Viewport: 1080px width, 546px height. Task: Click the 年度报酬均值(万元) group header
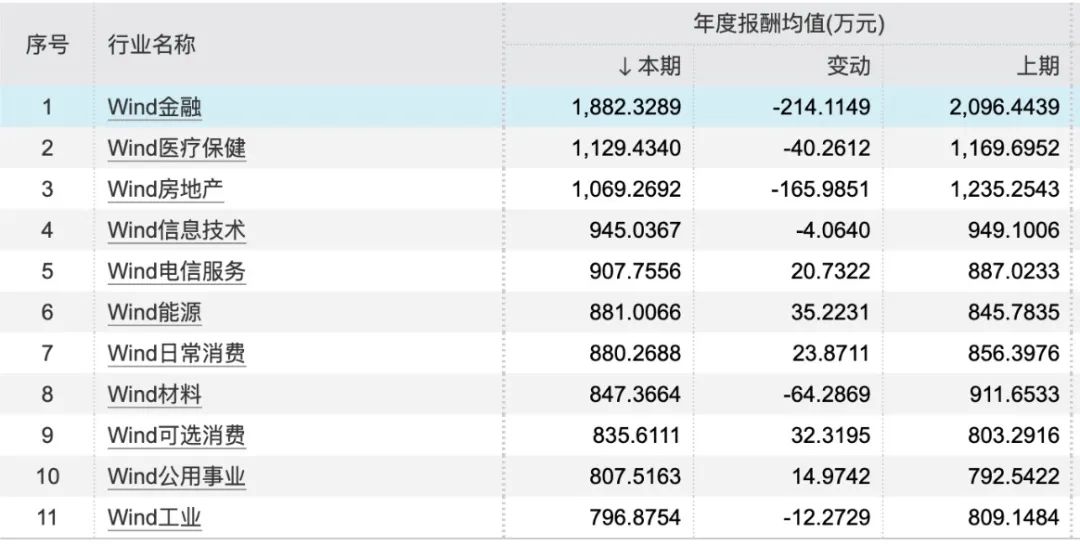pos(789,25)
